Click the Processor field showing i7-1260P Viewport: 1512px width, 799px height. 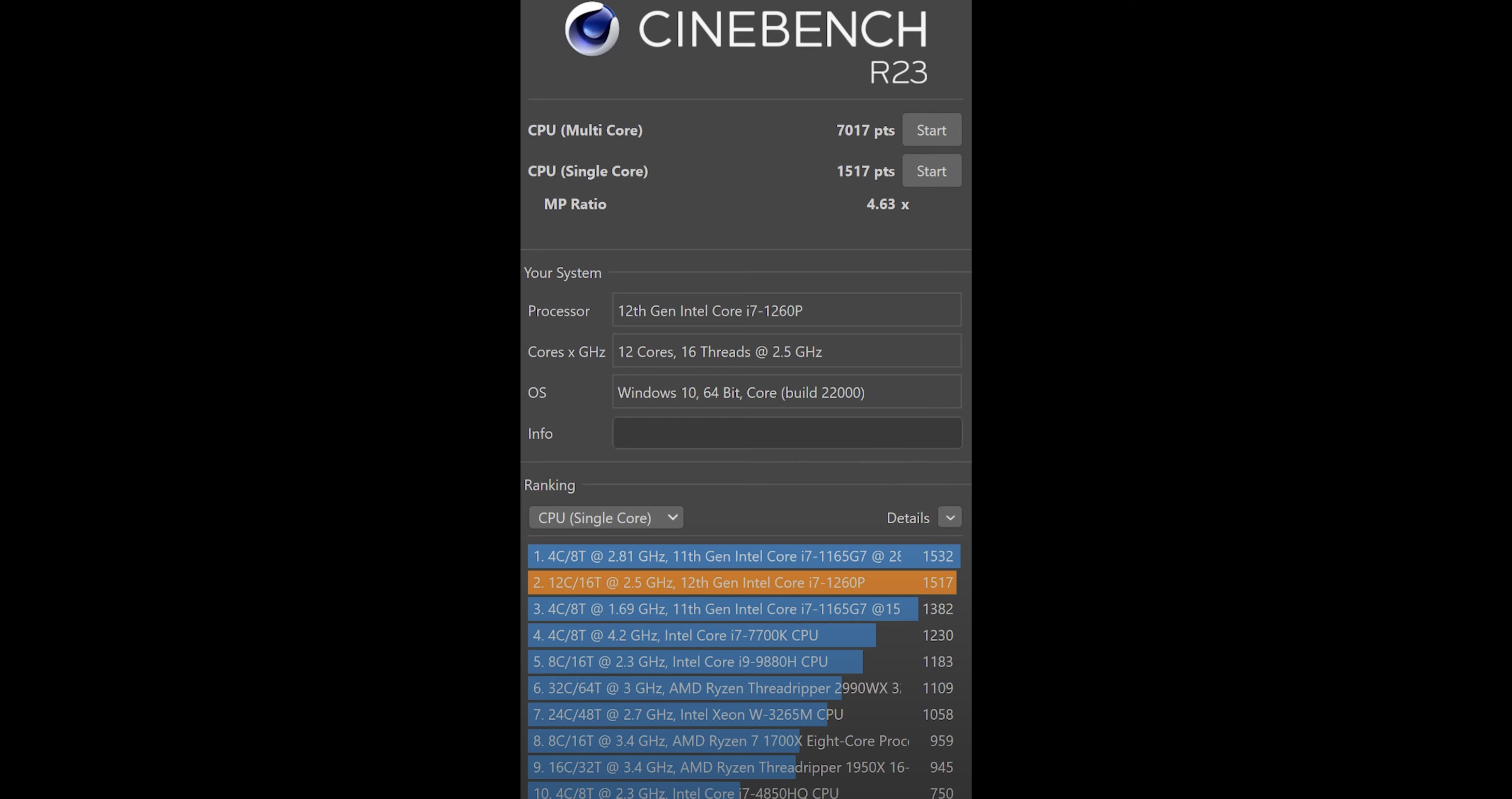click(x=787, y=310)
